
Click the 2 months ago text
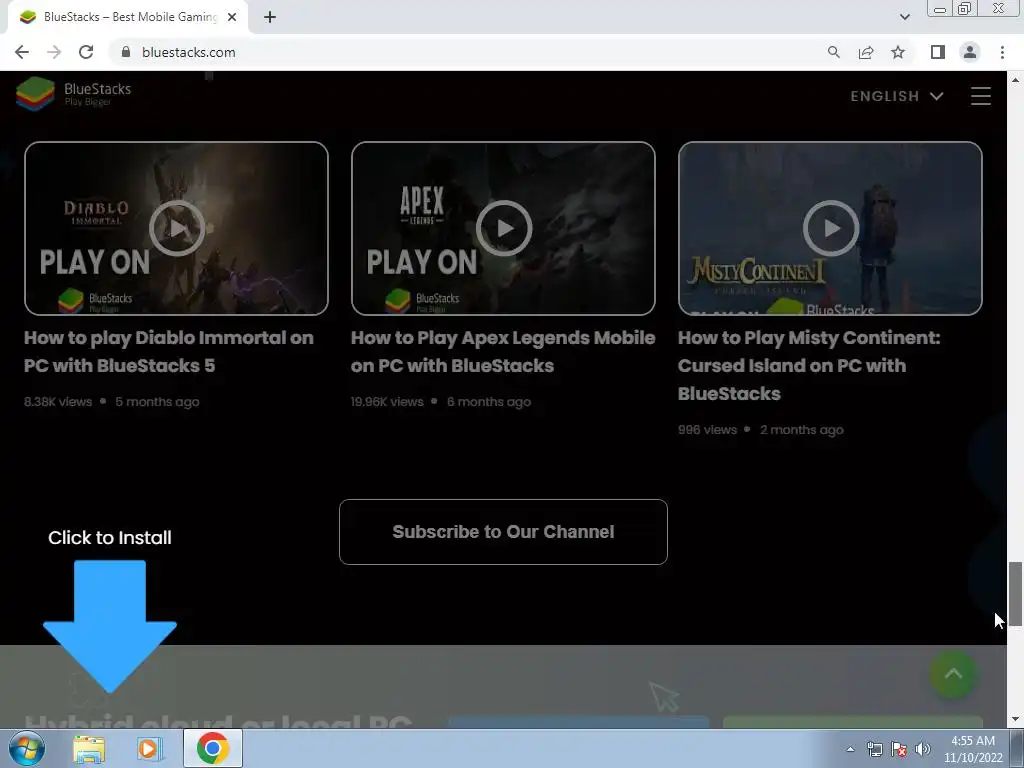tap(802, 430)
